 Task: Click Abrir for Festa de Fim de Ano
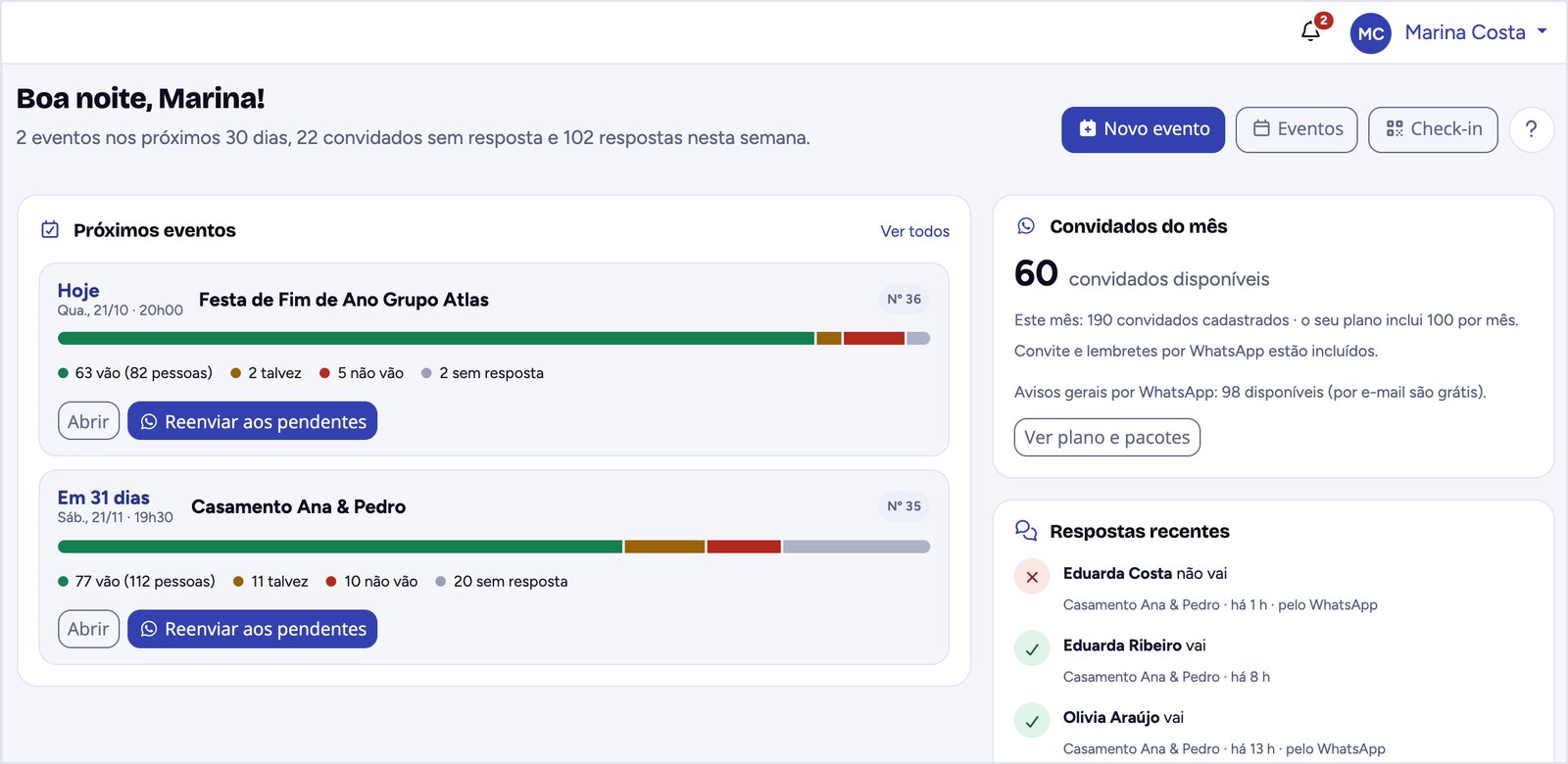[x=88, y=421]
